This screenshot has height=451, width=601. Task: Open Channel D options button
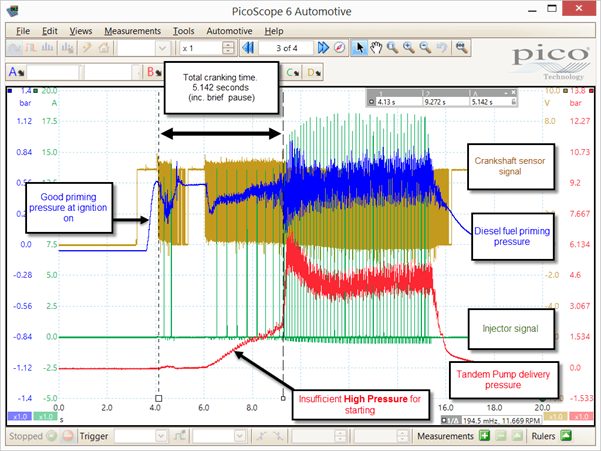(x=314, y=72)
